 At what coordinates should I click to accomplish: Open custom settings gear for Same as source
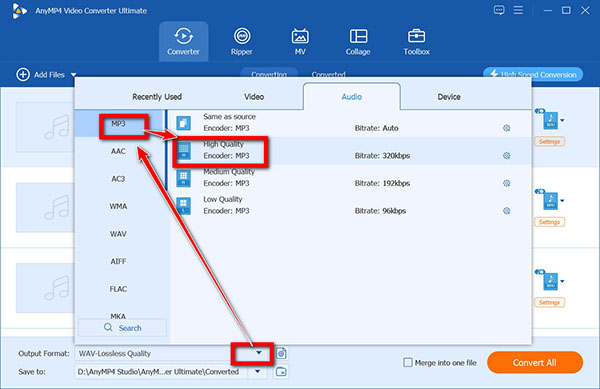click(x=507, y=128)
